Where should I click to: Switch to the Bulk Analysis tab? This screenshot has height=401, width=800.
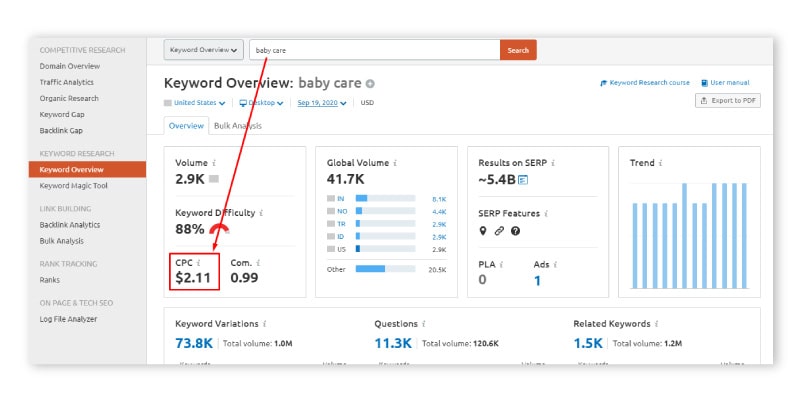[x=238, y=126]
